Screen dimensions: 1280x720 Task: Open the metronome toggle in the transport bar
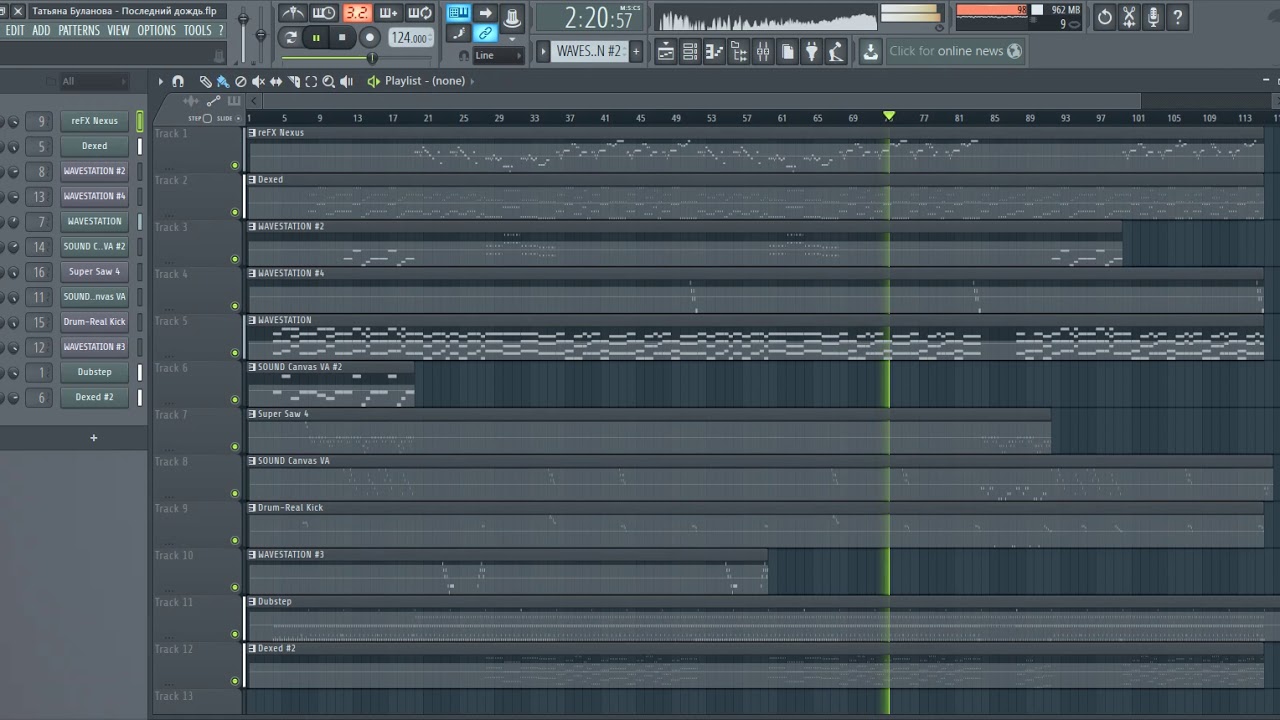(292, 13)
